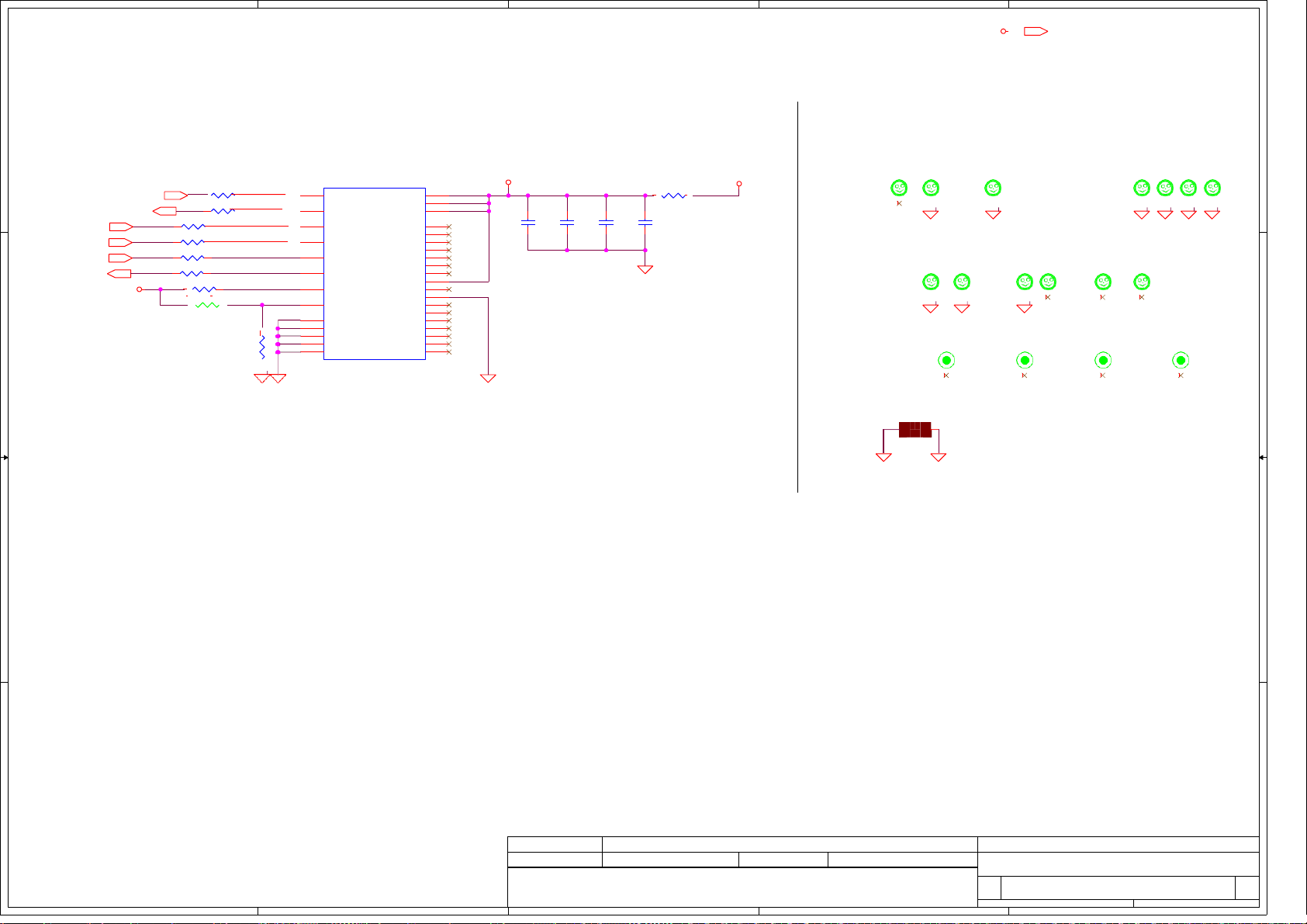Select the small circle terminal beside top-right port
1307x924 pixels.
pos(1004,32)
